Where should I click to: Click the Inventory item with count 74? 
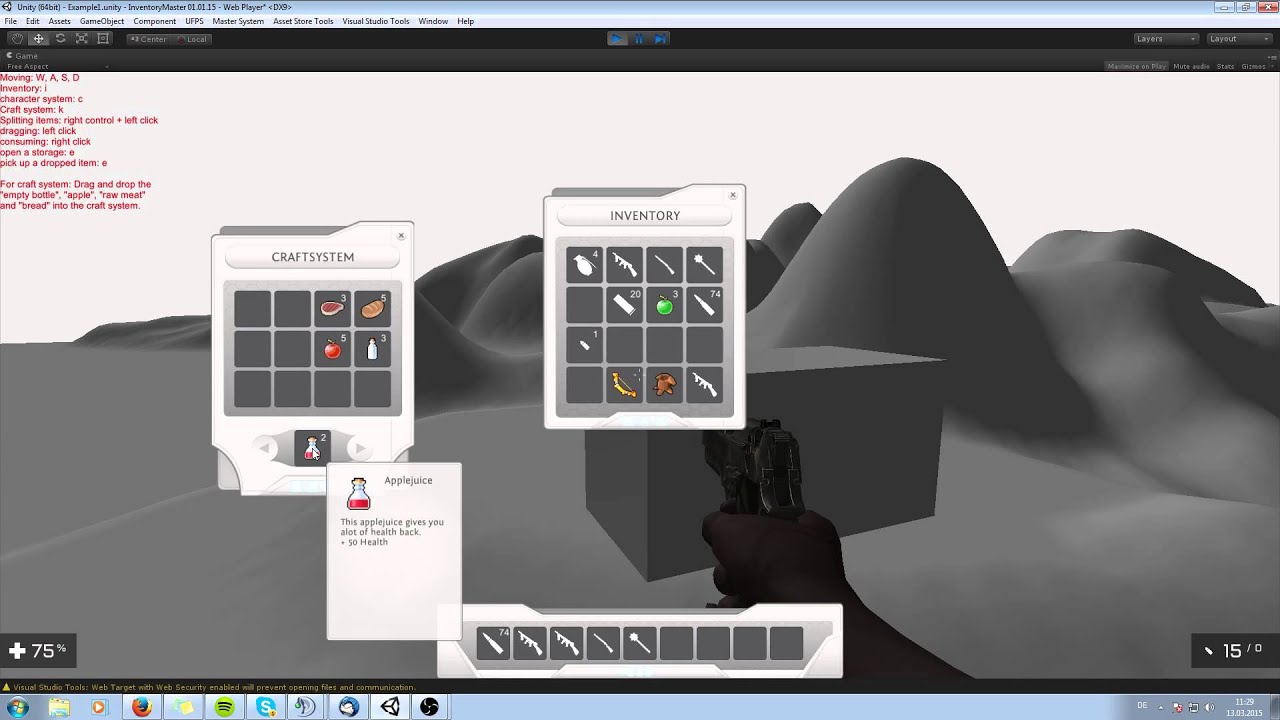704,305
